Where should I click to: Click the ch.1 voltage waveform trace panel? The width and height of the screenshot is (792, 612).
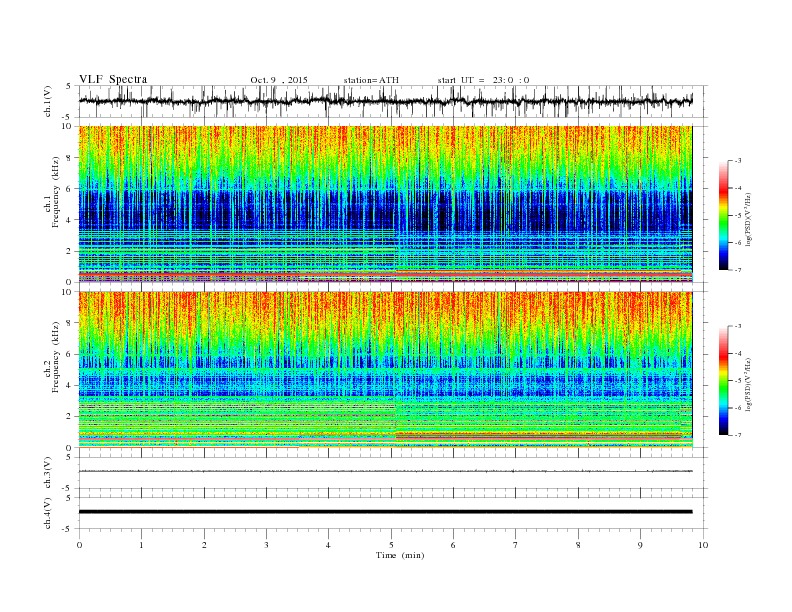click(393, 101)
